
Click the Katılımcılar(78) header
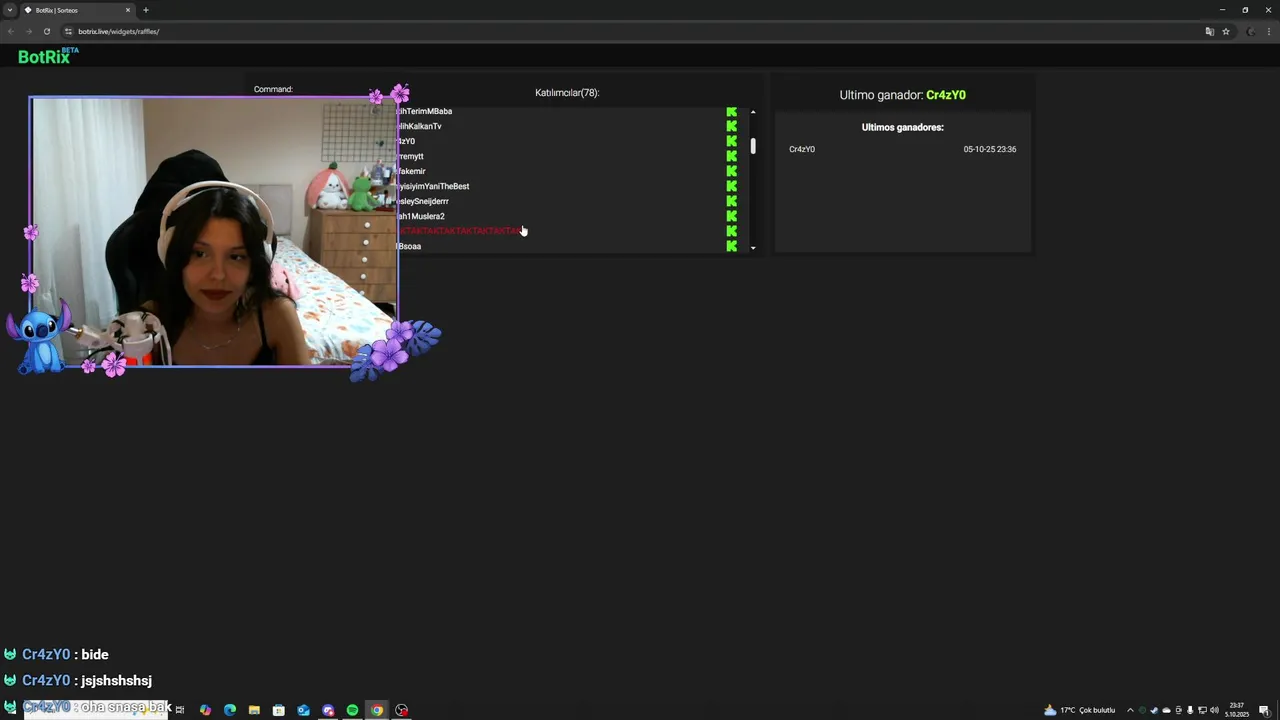[x=567, y=93]
